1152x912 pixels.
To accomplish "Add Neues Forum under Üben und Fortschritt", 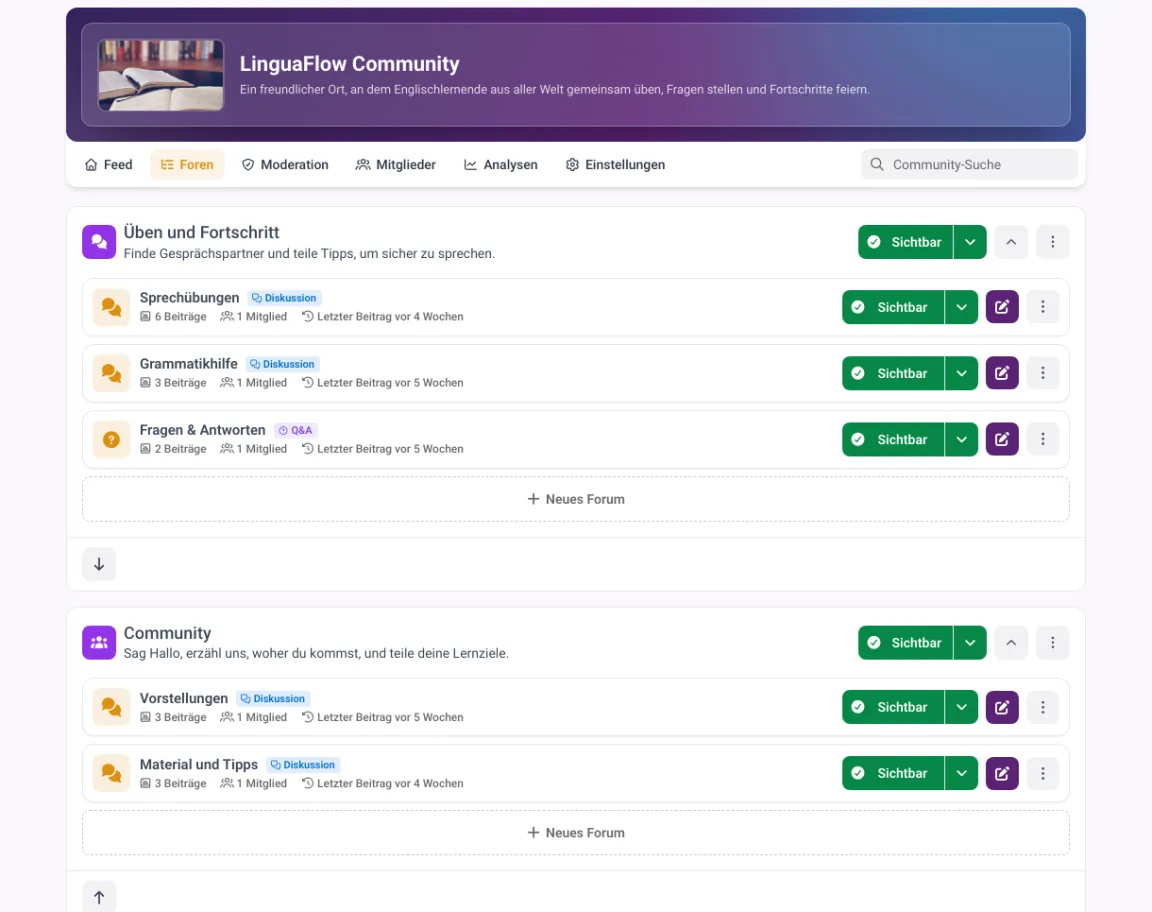I will (576, 499).
